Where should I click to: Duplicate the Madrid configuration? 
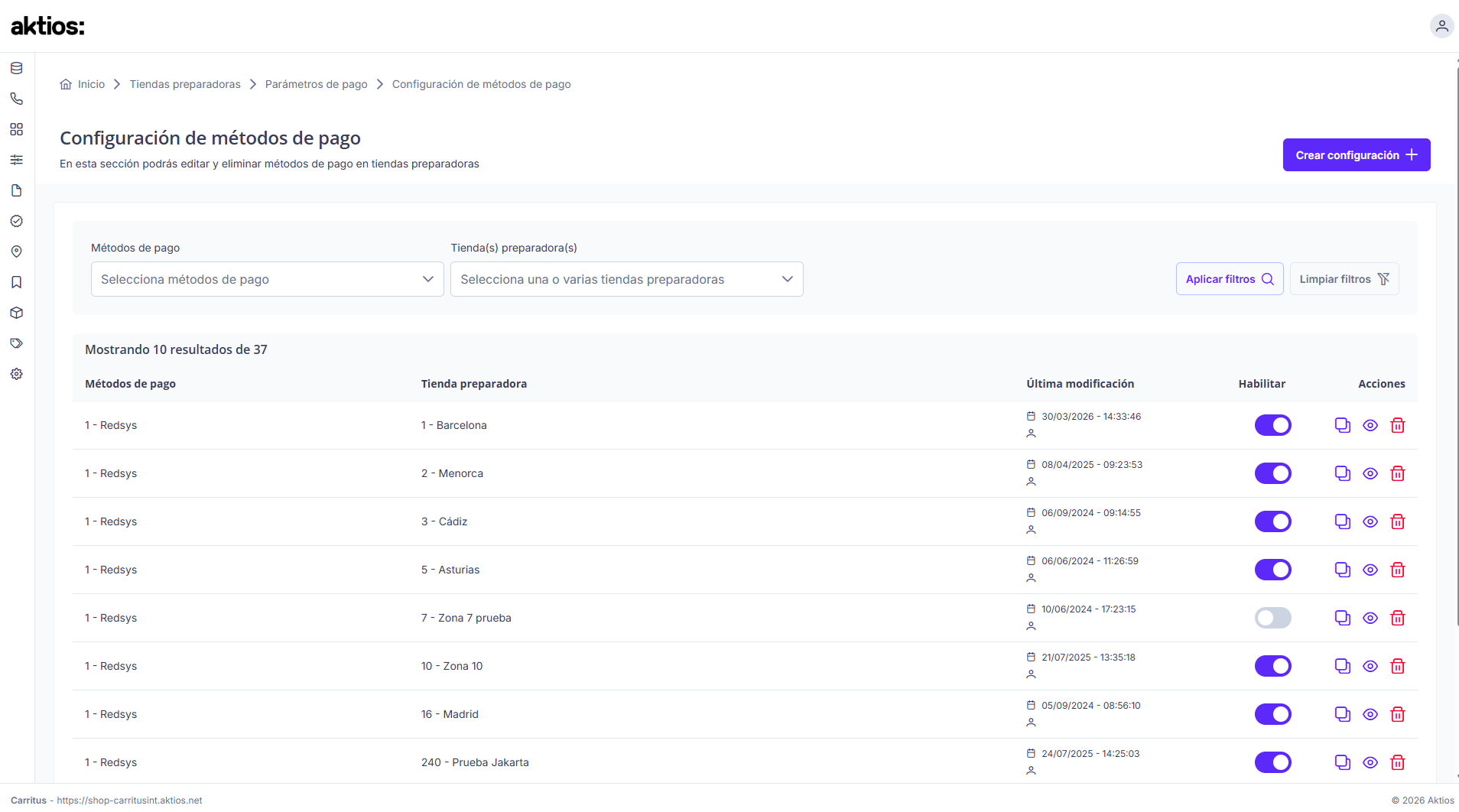(x=1343, y=714)
